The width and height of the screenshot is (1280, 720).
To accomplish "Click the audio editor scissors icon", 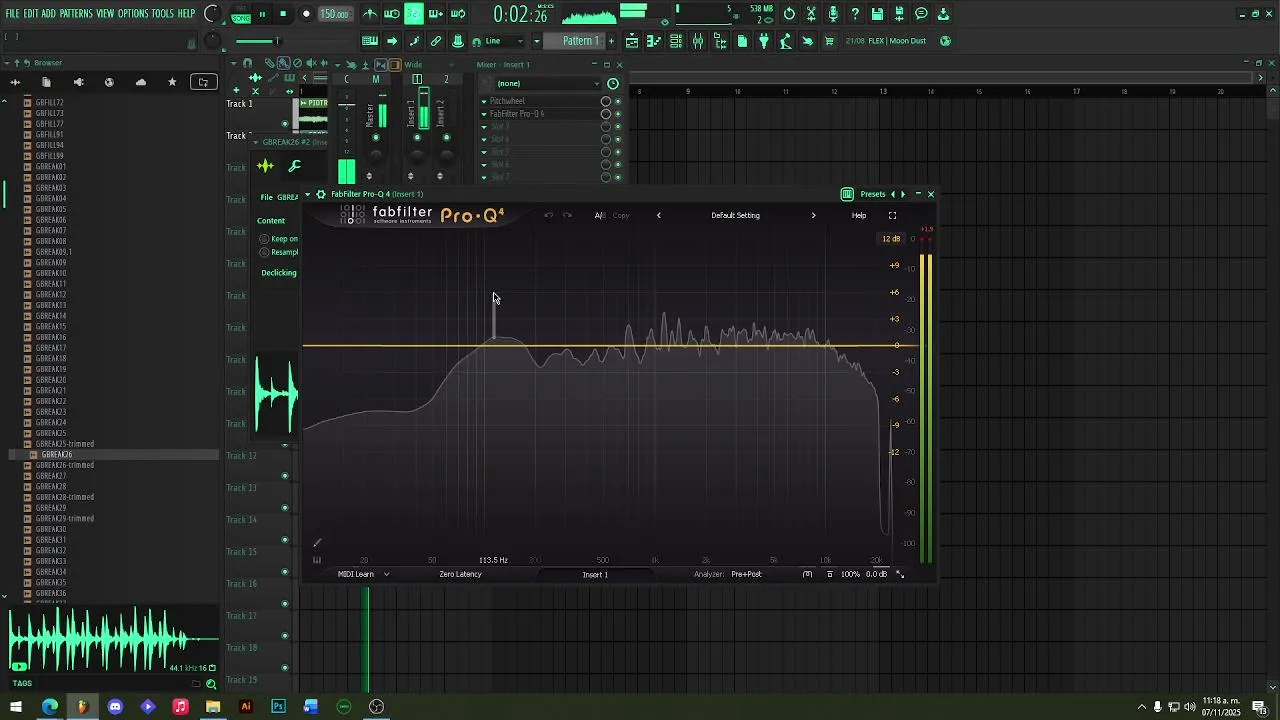I will point(811,14).
